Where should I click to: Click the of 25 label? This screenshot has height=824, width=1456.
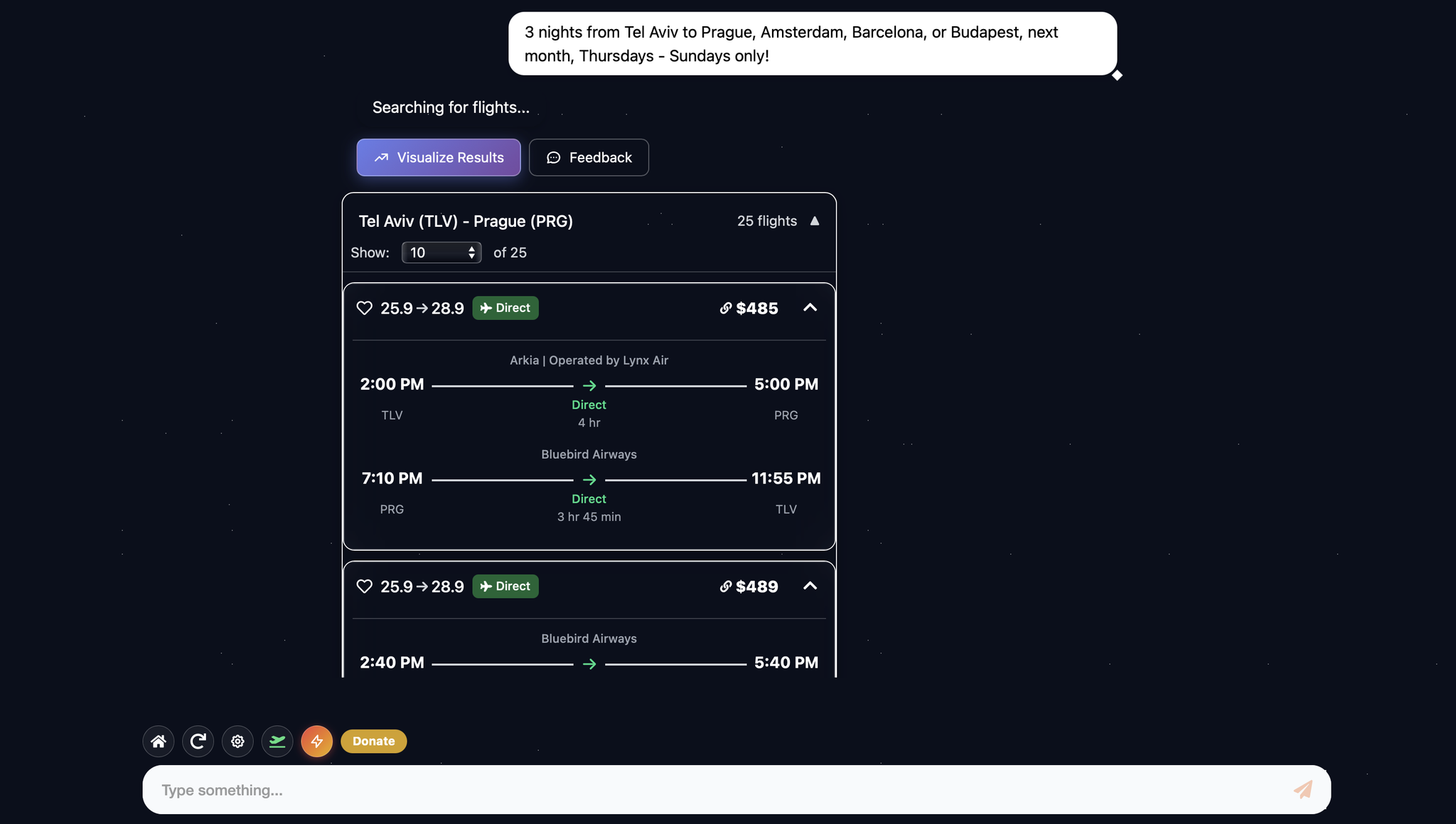(510, 252)
